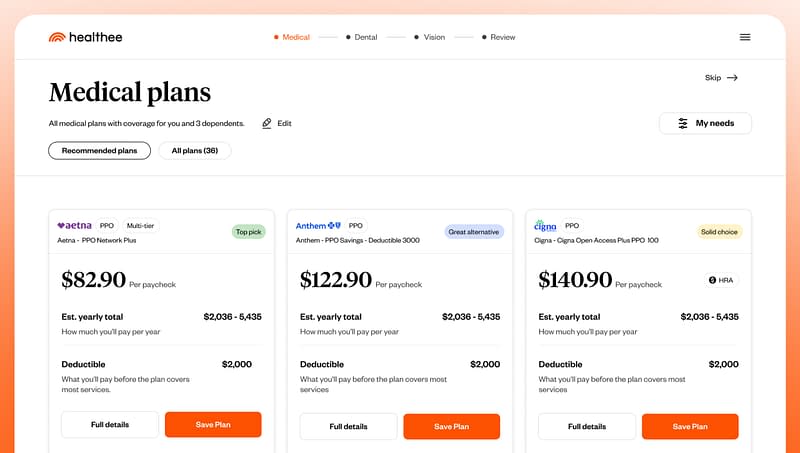Click the My needs filter sliders icon
The image size is (800, 453).
(x=683, y=123)
